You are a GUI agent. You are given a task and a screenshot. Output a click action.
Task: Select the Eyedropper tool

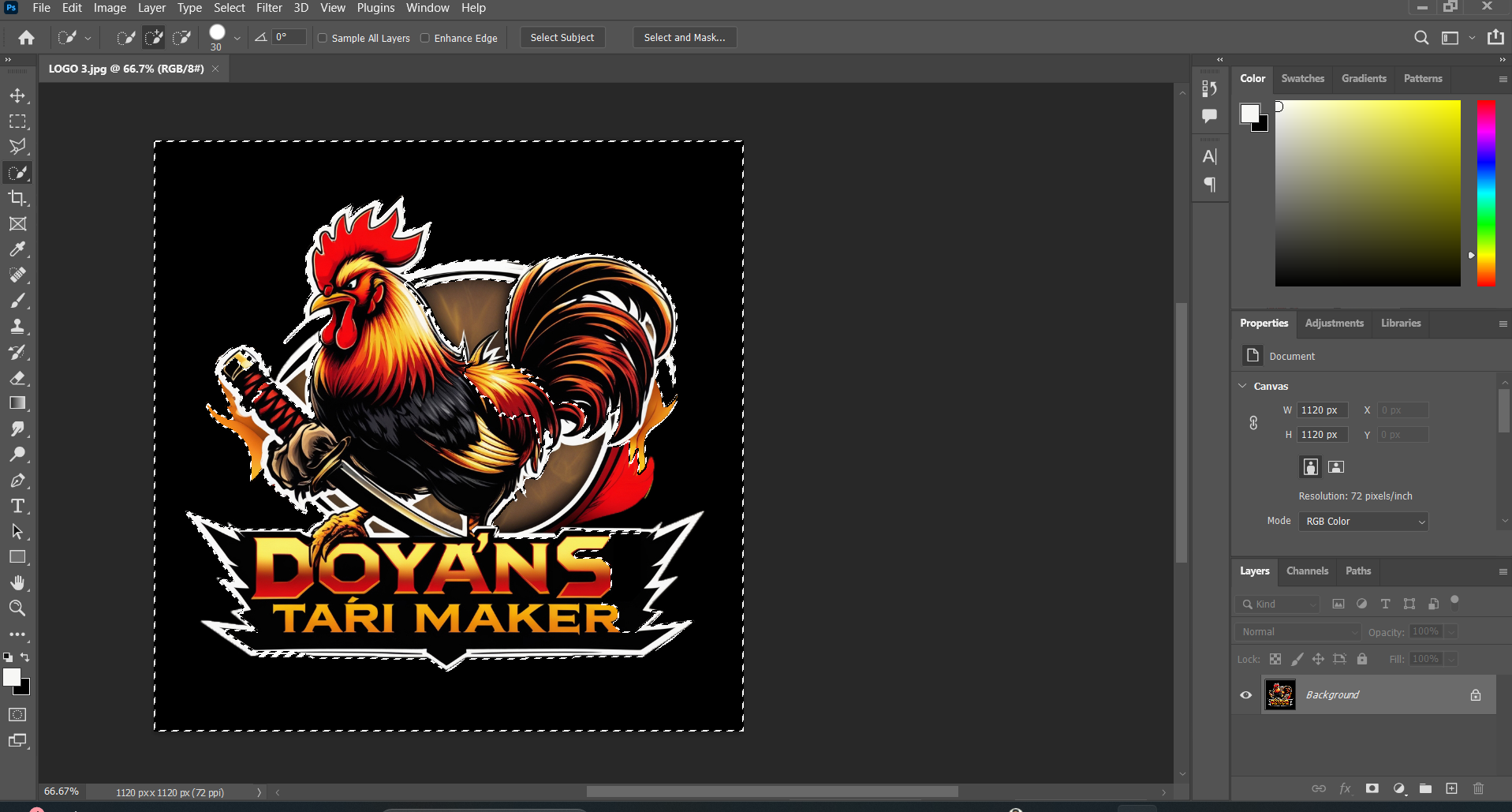pos(17,249)
